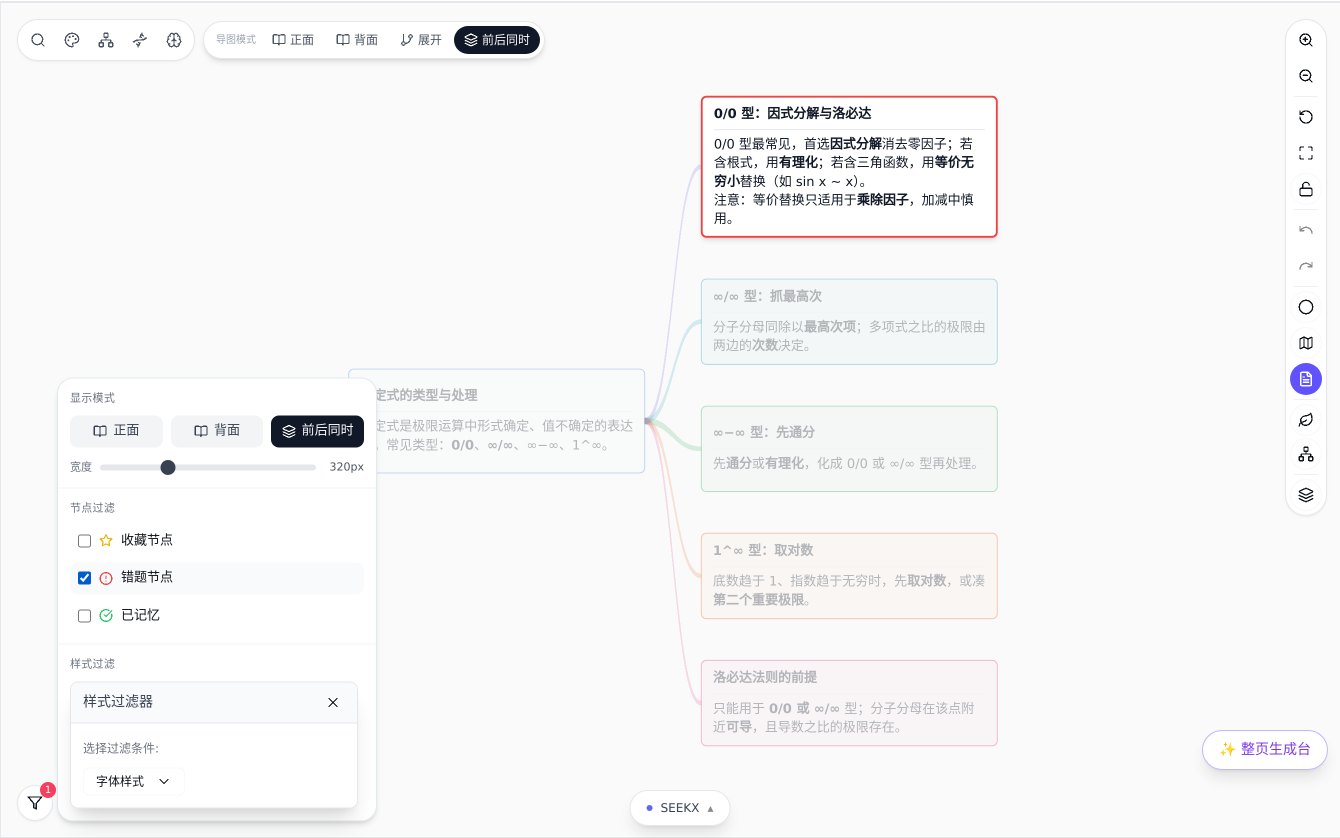
Task: Click the undo arrow in right toolbar
Action: point(1306,230)
